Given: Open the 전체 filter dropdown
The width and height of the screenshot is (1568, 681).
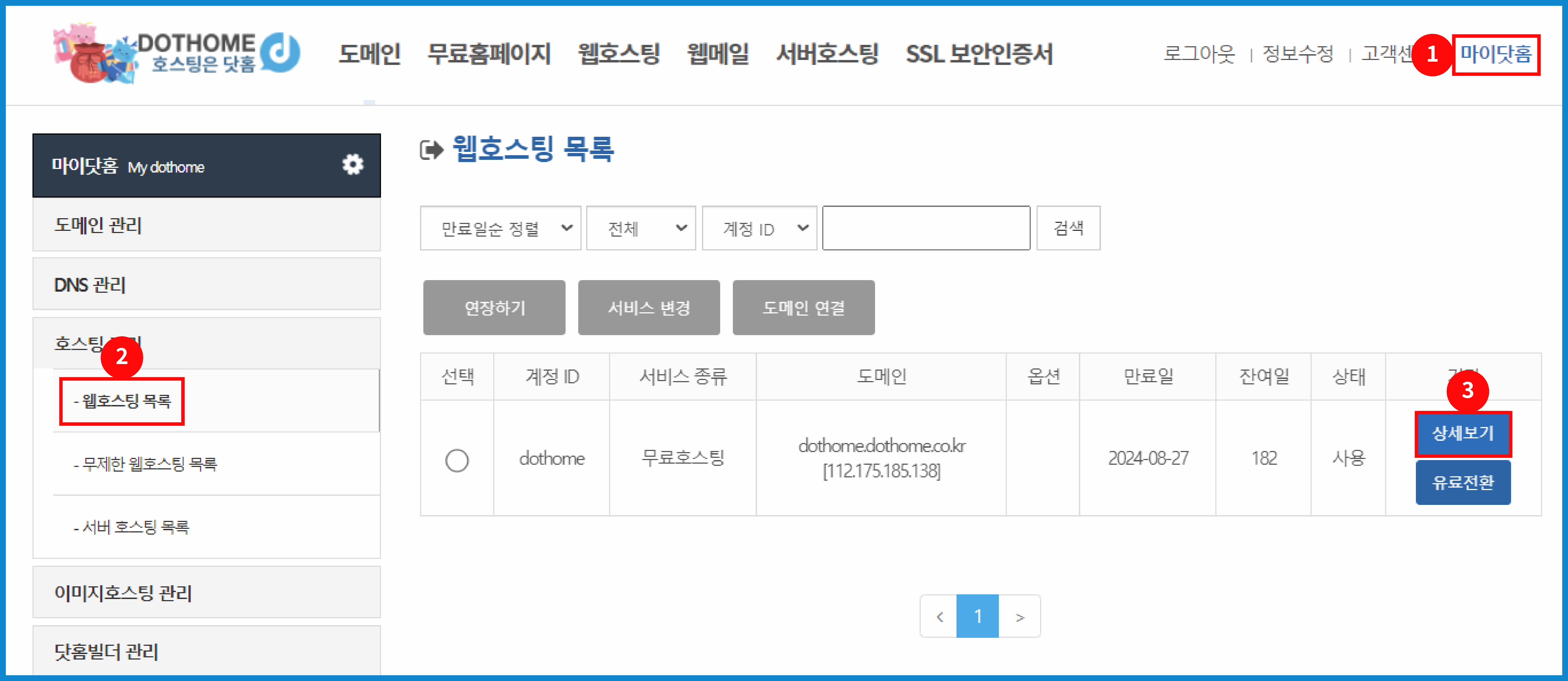Looking at the screenshot, I should [x=640, y=228].
